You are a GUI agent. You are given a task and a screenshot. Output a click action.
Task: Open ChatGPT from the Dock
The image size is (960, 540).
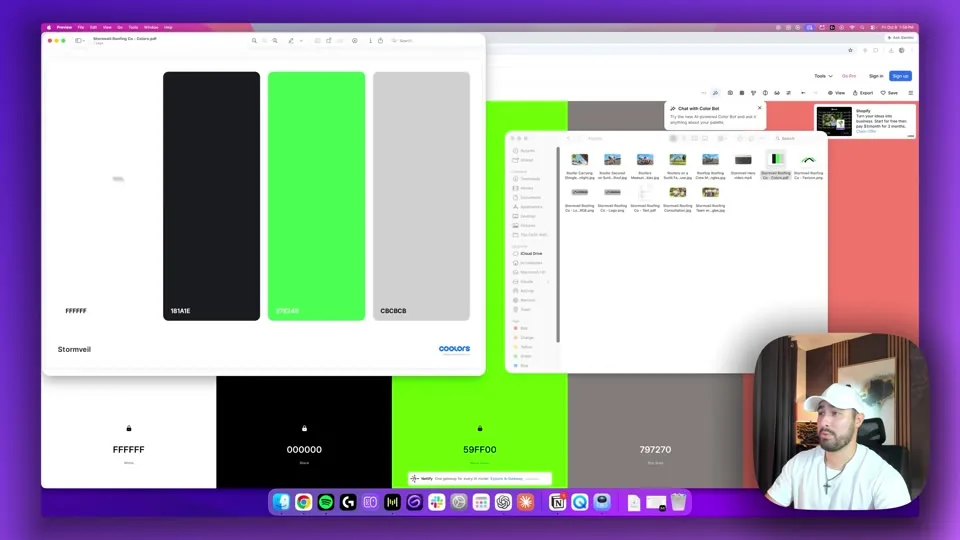tap(503, 502)
